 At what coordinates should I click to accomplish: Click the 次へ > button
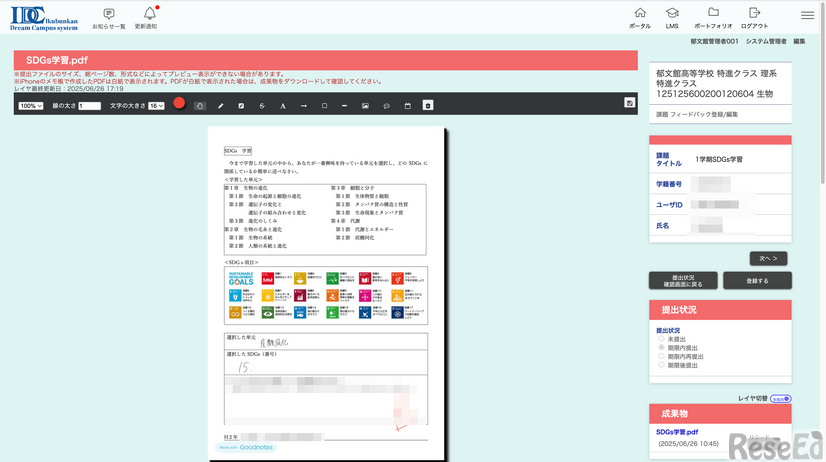point(768,259)
